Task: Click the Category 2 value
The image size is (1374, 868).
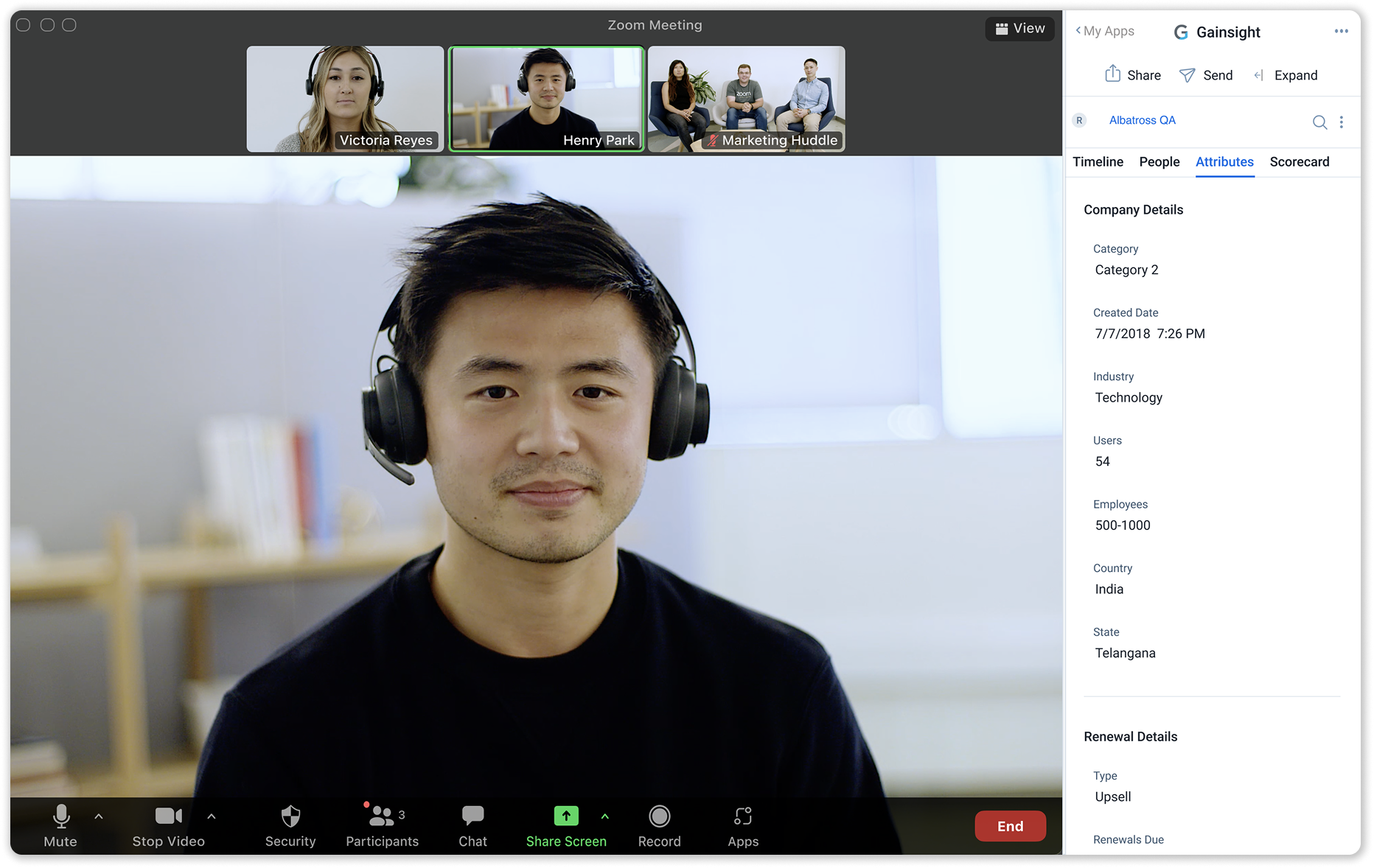Action: pos(1126,270)
